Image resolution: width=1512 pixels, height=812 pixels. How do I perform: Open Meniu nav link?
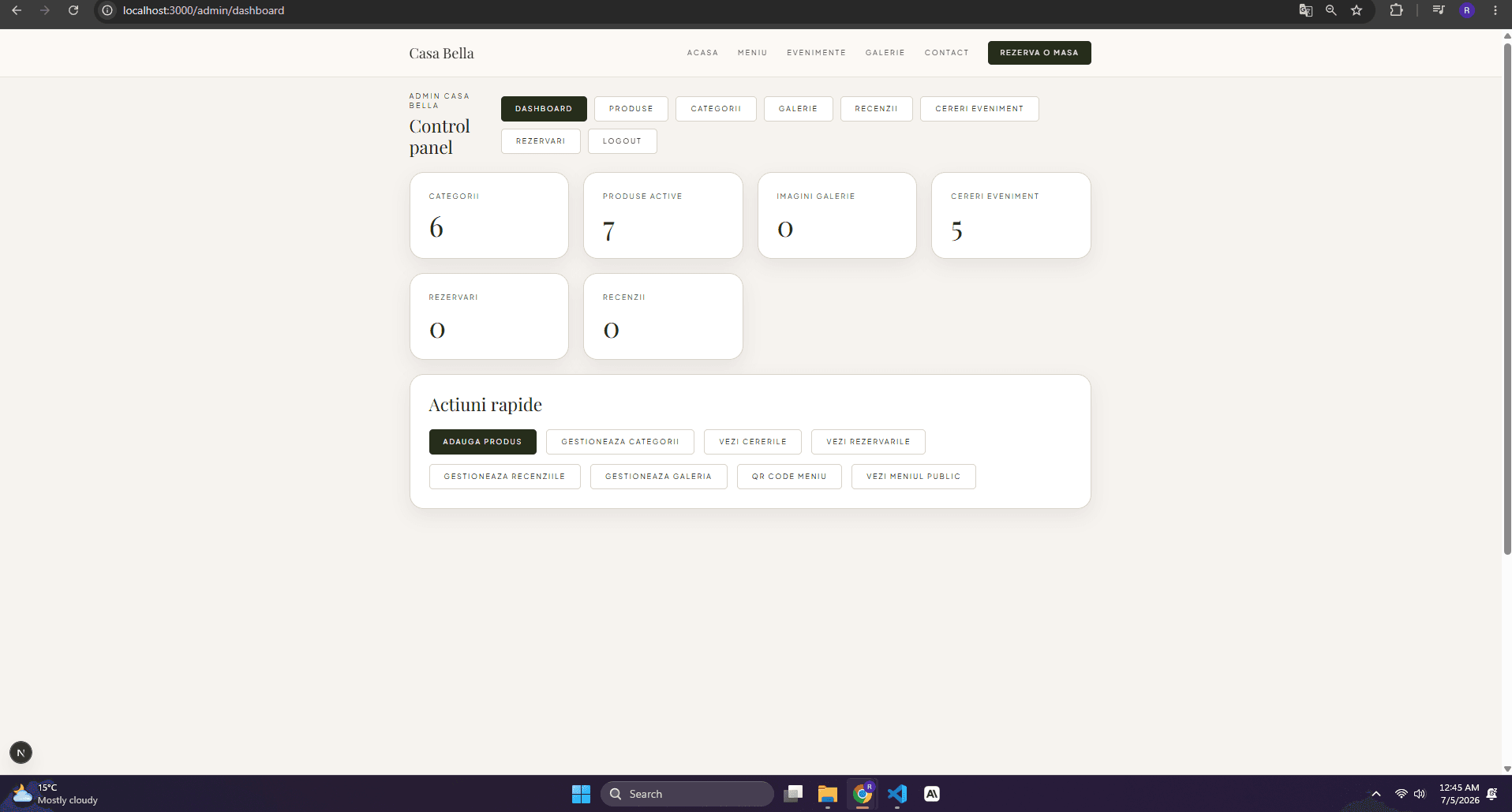[x=752, y=53]
